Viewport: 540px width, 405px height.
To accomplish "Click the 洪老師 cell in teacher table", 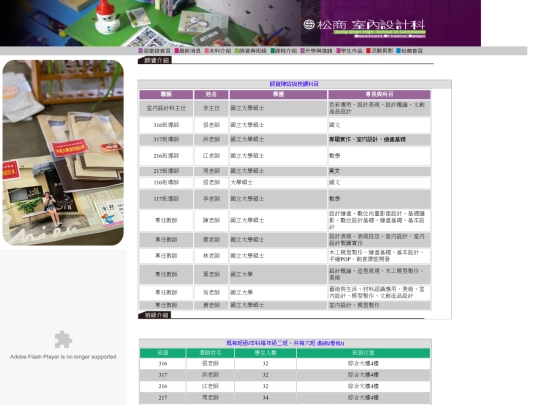I will click(211, 139).
